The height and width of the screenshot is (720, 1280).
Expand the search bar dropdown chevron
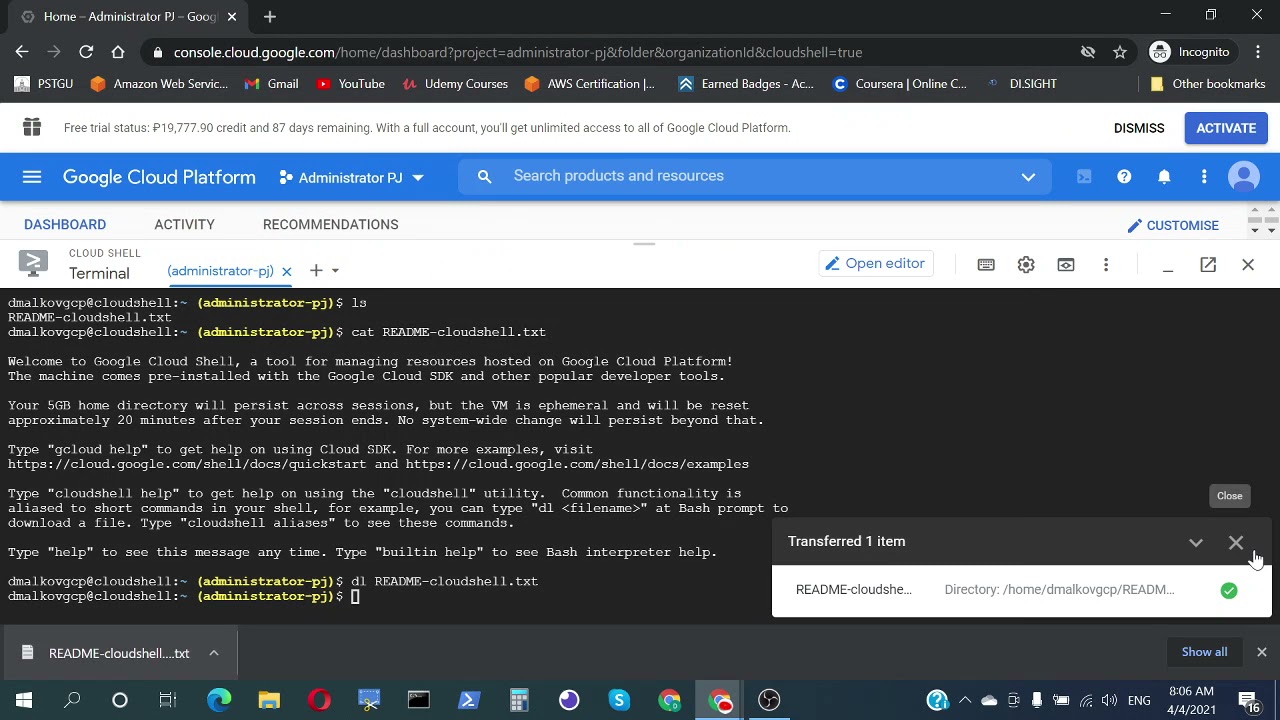pos(1028,177)
